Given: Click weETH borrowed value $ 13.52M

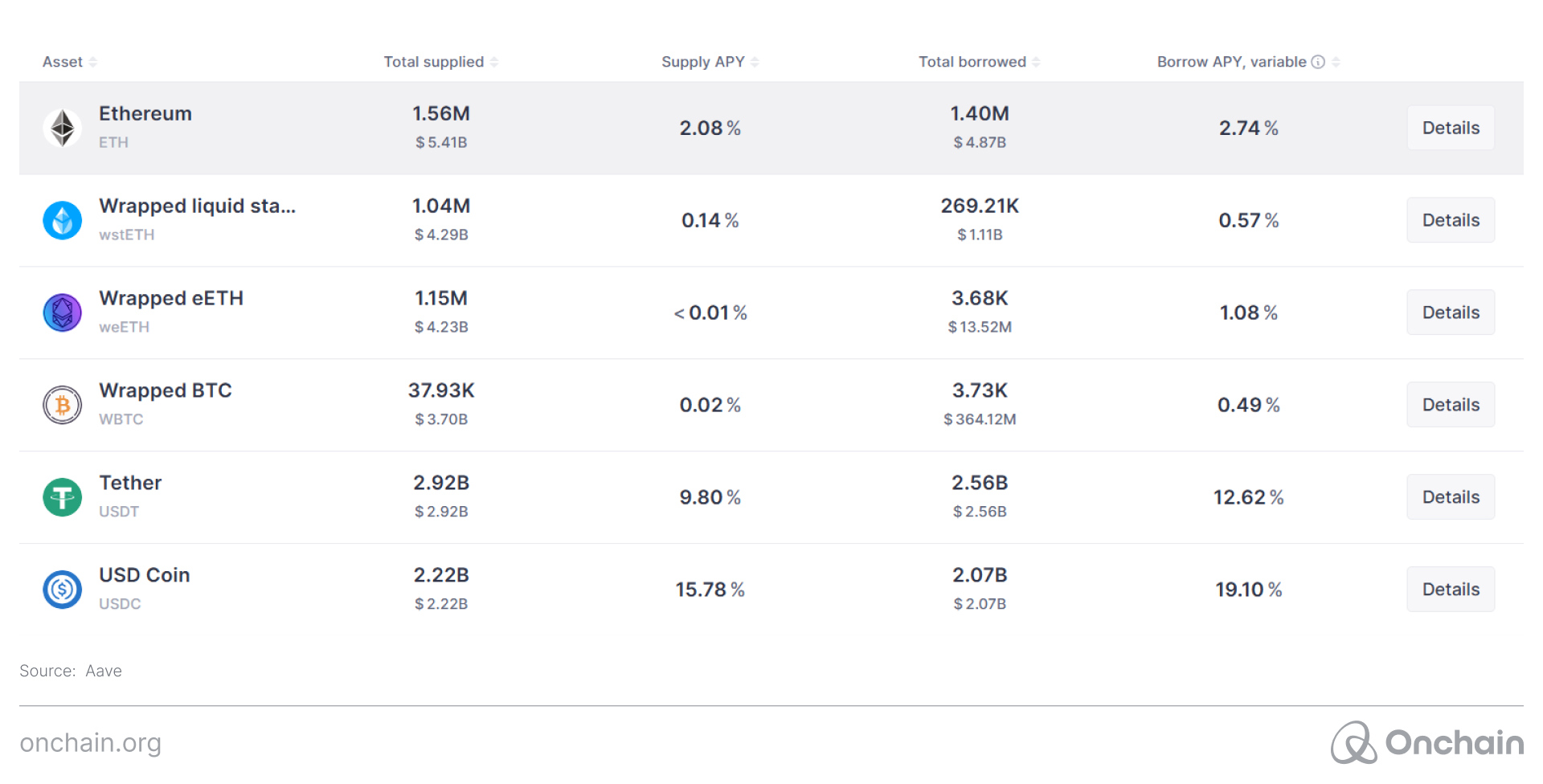Looking at the screenshot, I should click(980, 327).
